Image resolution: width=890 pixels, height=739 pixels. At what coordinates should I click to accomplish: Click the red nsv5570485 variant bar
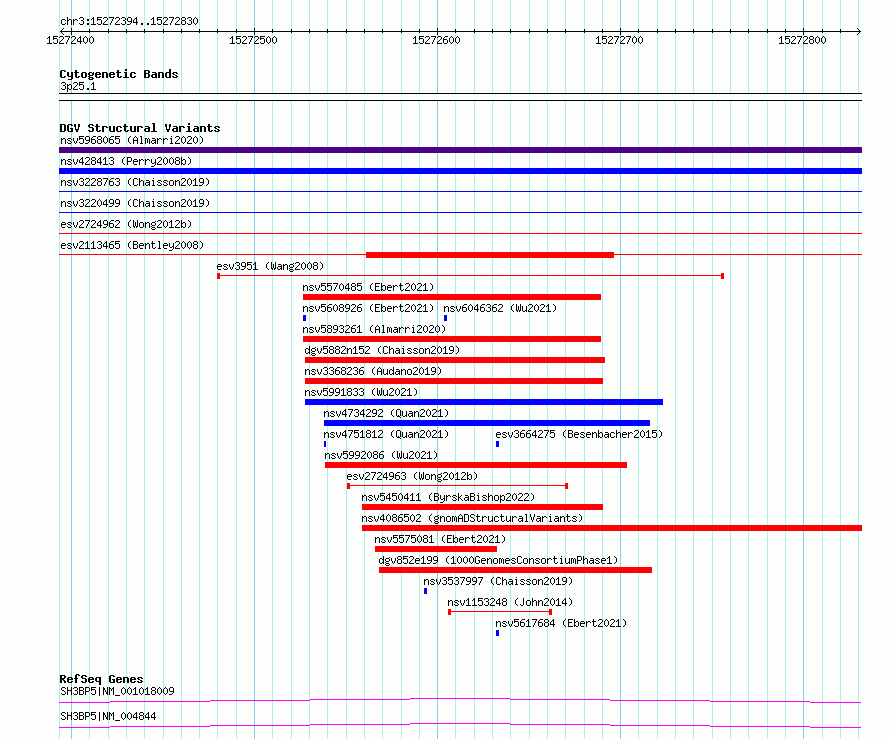coord(452,297)
